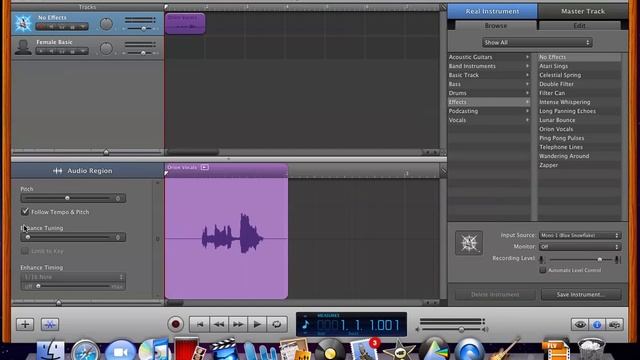
Task: Mute the No Effects track
Action: coord(51,27)
